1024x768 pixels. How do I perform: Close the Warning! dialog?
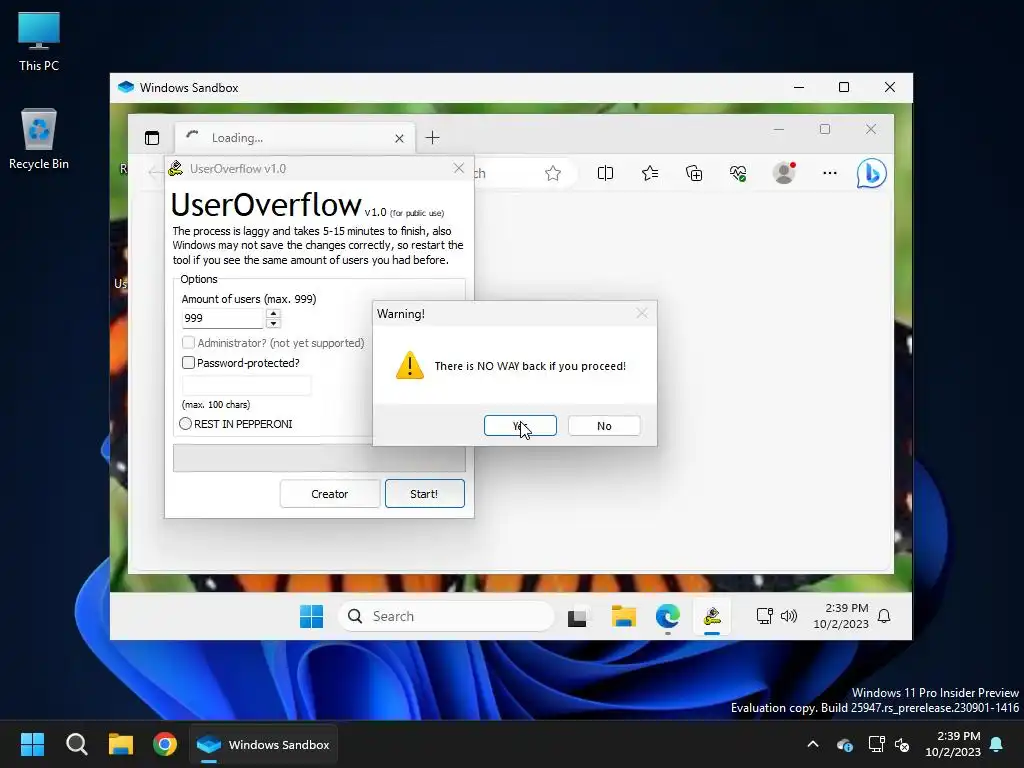coord(642,313)
